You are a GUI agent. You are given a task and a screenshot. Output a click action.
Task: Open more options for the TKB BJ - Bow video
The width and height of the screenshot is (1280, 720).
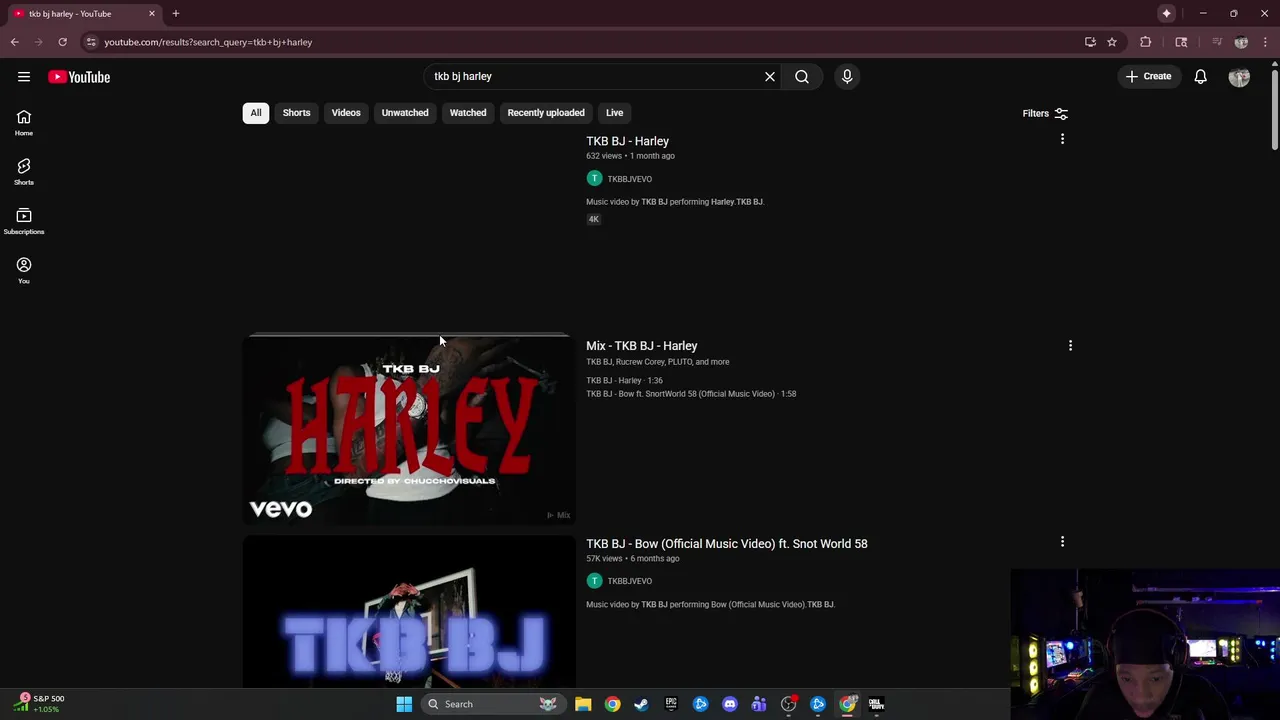pos(1062,542)
